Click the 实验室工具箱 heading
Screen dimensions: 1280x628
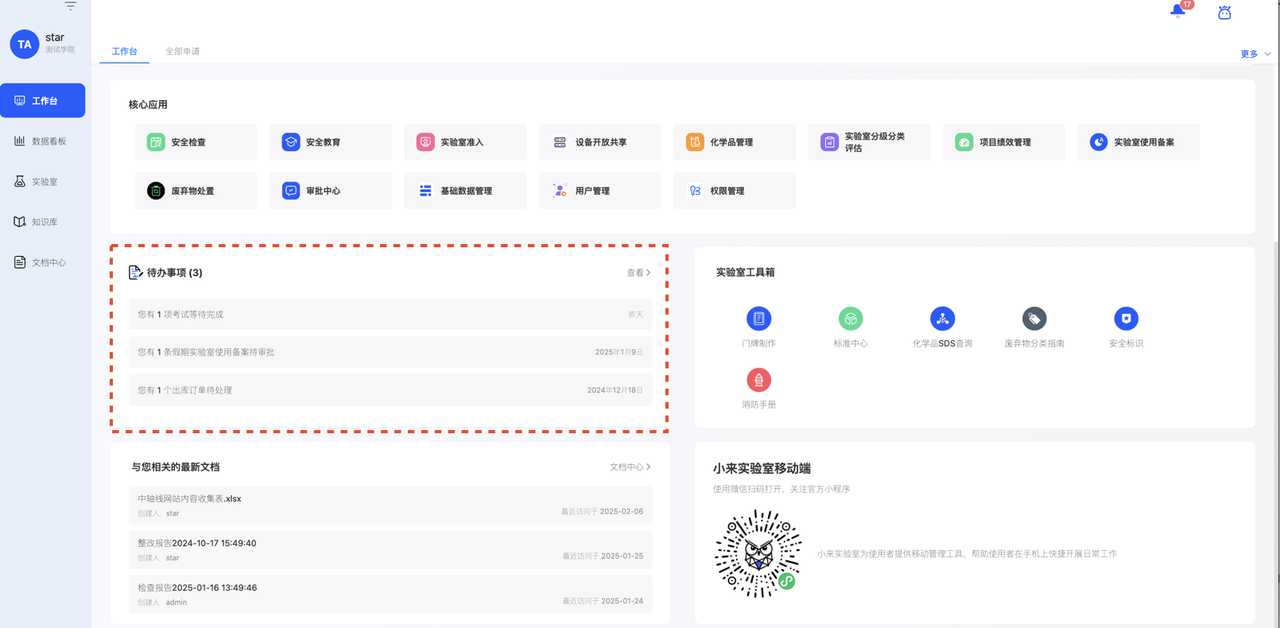[x=745, y=272]
